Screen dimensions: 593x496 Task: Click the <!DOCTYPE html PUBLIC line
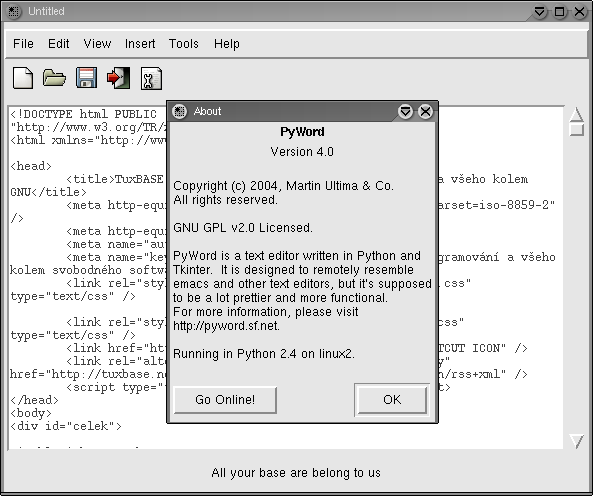83,114
